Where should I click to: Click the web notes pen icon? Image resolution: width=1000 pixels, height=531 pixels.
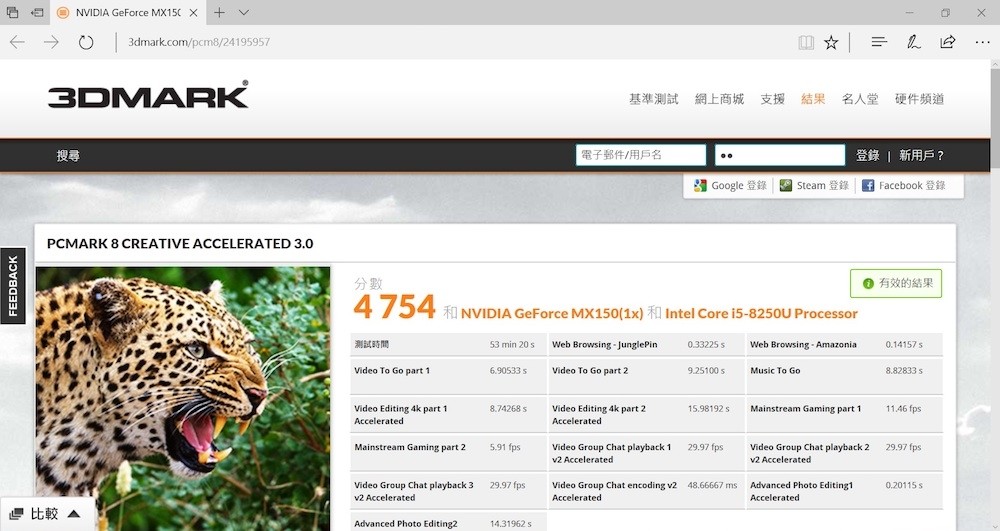pyautogui.click(x=913, y=42)
